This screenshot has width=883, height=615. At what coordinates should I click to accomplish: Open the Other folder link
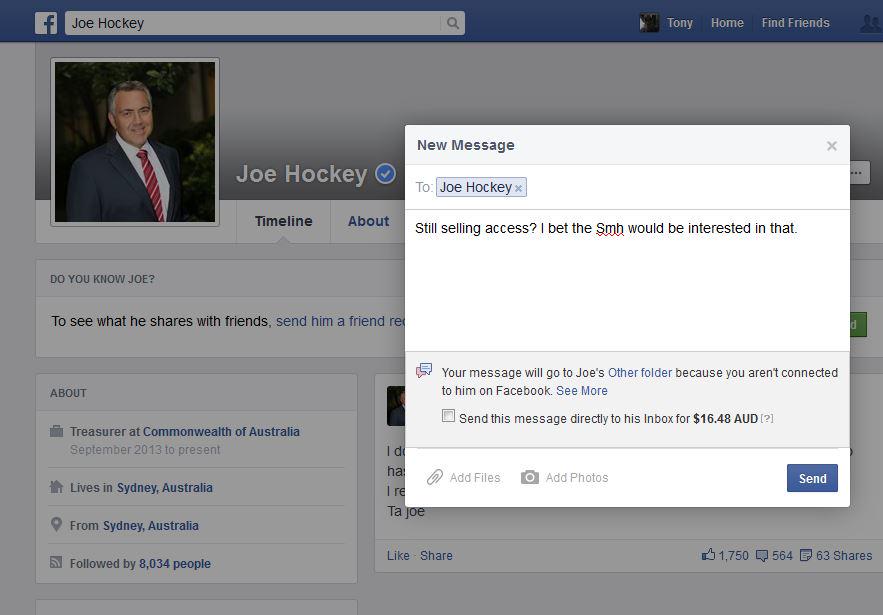coord(640,373)
